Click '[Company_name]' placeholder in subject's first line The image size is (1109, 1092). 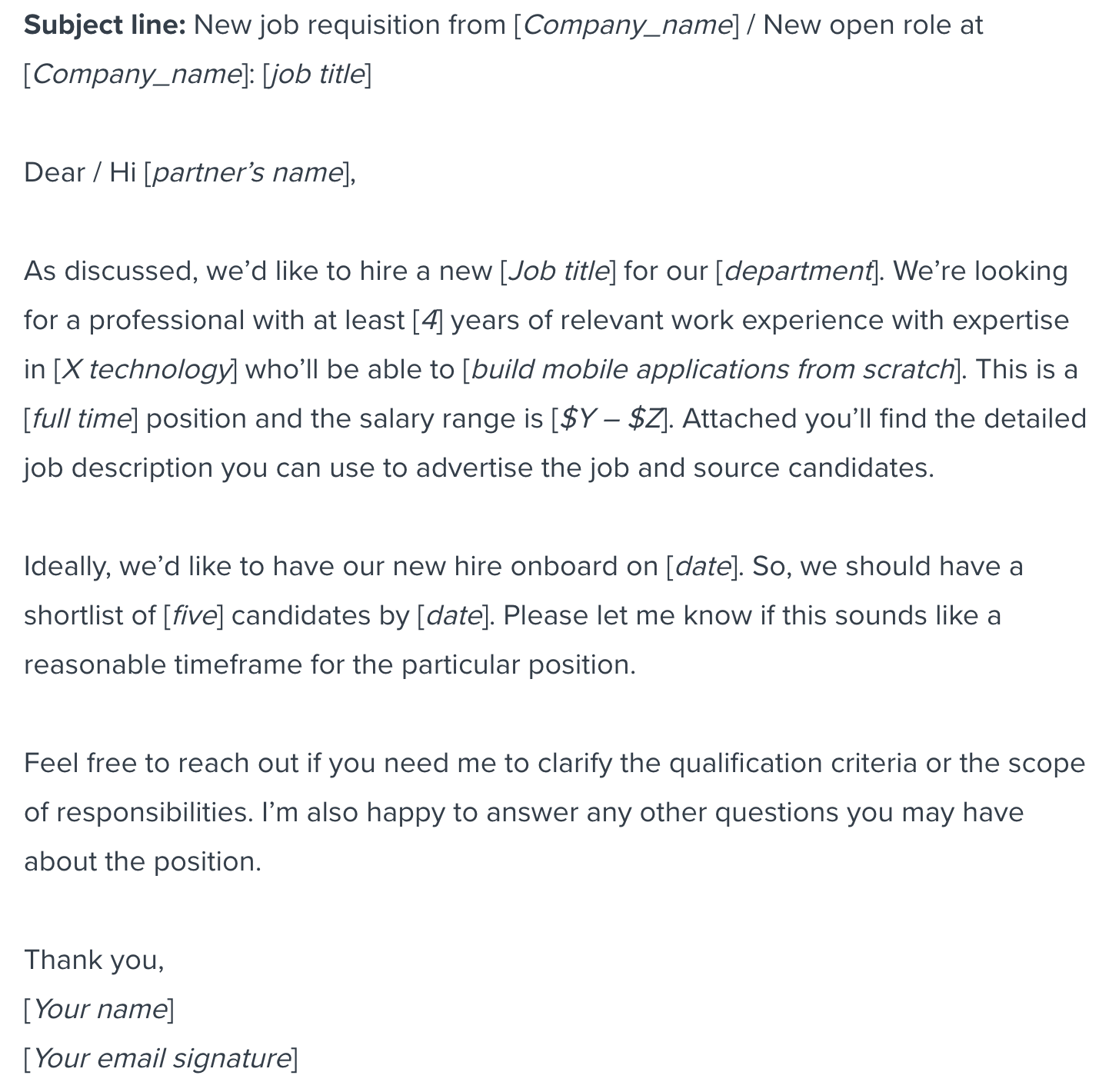(626, 25)
